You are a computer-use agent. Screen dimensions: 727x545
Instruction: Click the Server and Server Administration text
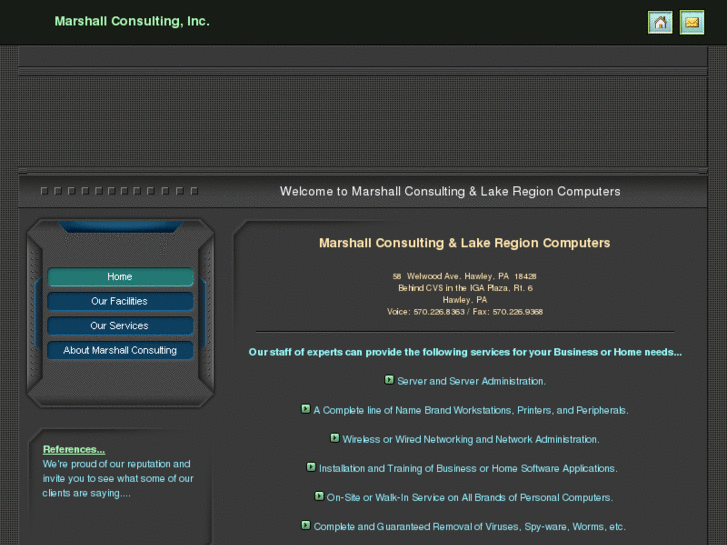tap(471, 381)
